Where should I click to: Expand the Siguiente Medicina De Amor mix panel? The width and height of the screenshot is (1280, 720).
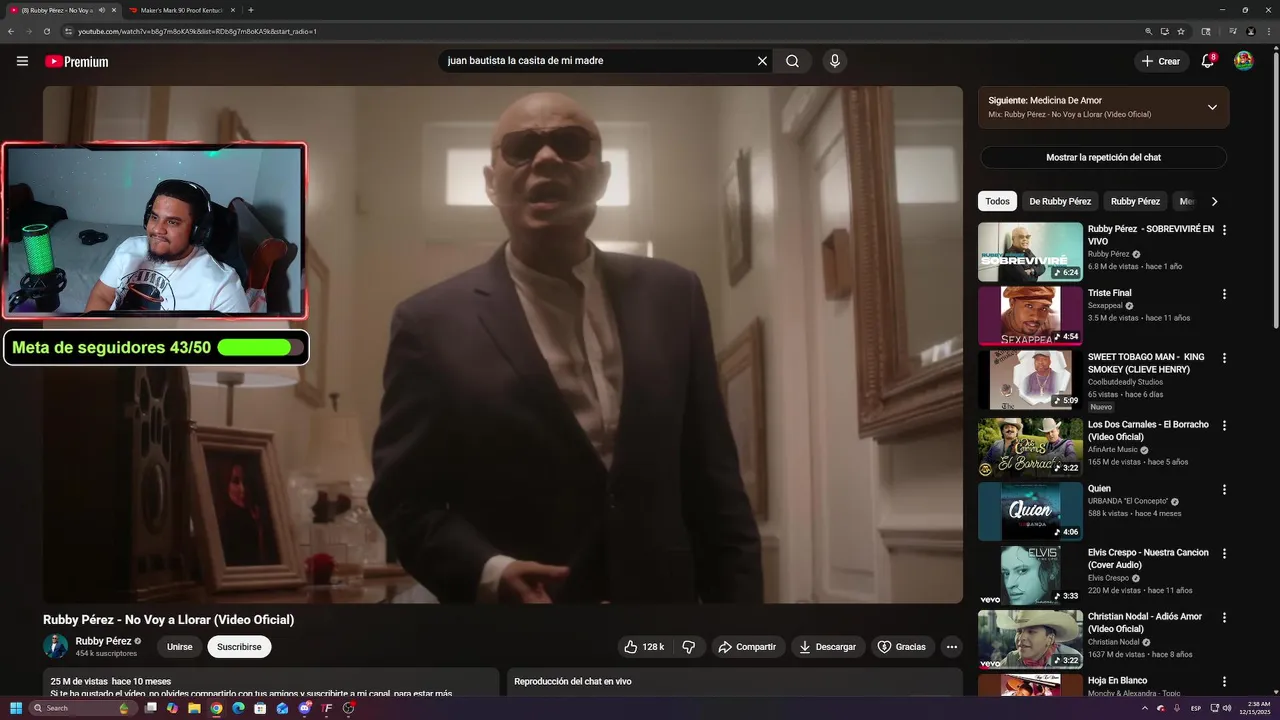1212,107
